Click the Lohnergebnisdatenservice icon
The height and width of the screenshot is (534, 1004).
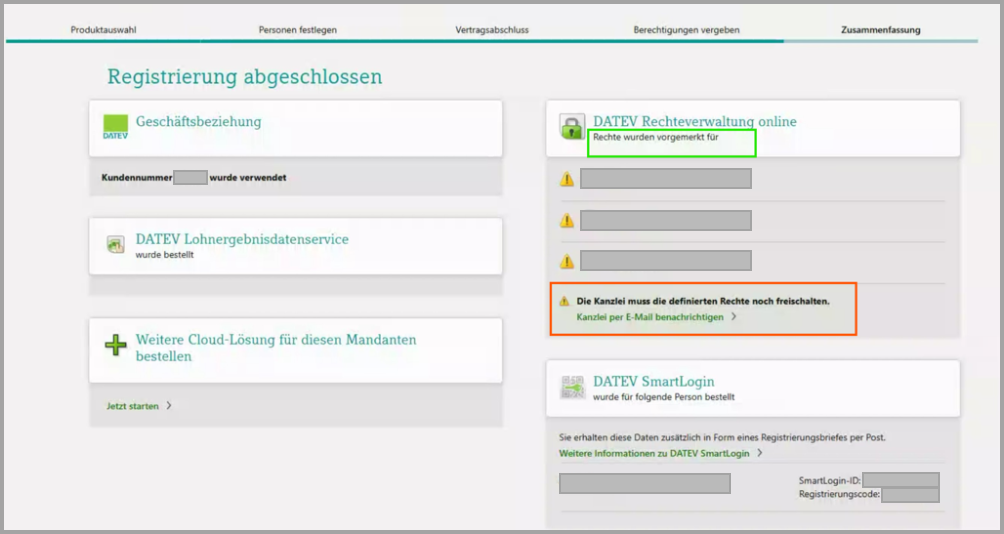pyautogui.click(x=115, y=245)
